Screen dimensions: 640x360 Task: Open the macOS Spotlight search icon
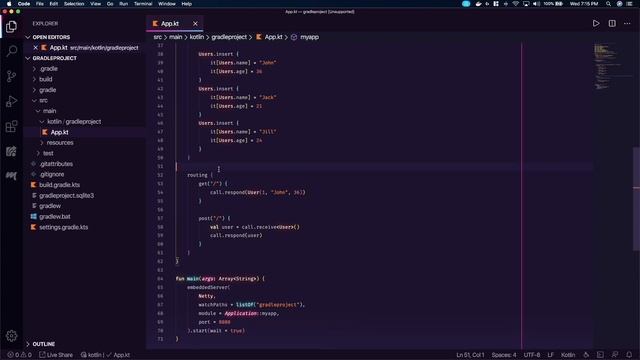click(608, 4)
